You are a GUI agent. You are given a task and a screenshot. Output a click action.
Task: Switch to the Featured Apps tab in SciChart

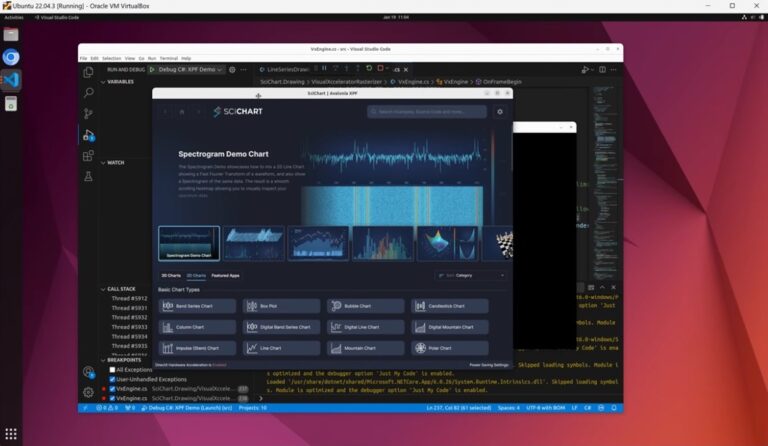pyautogui.click(x=226, y=276)
